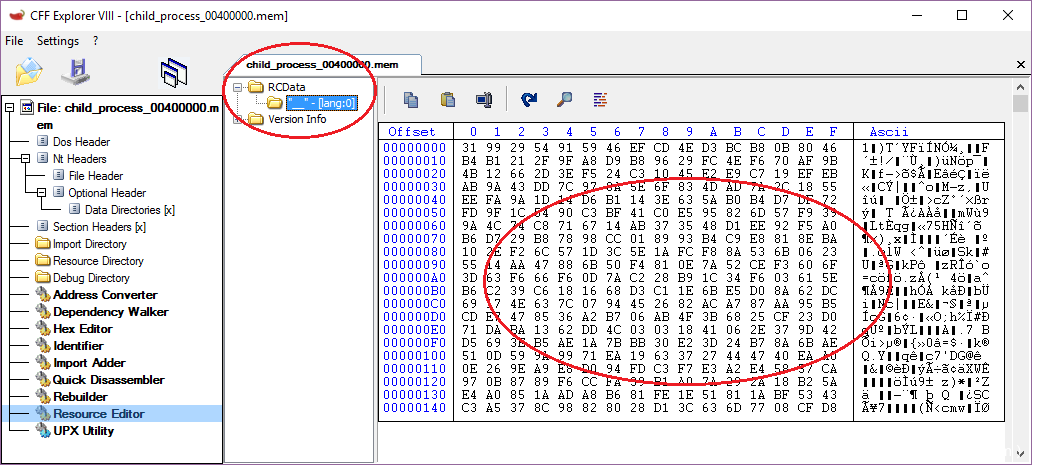Screen dimensions: 1037x470
Task: Click the hex view vertical scrollbar
Action: click(1020, 280)
